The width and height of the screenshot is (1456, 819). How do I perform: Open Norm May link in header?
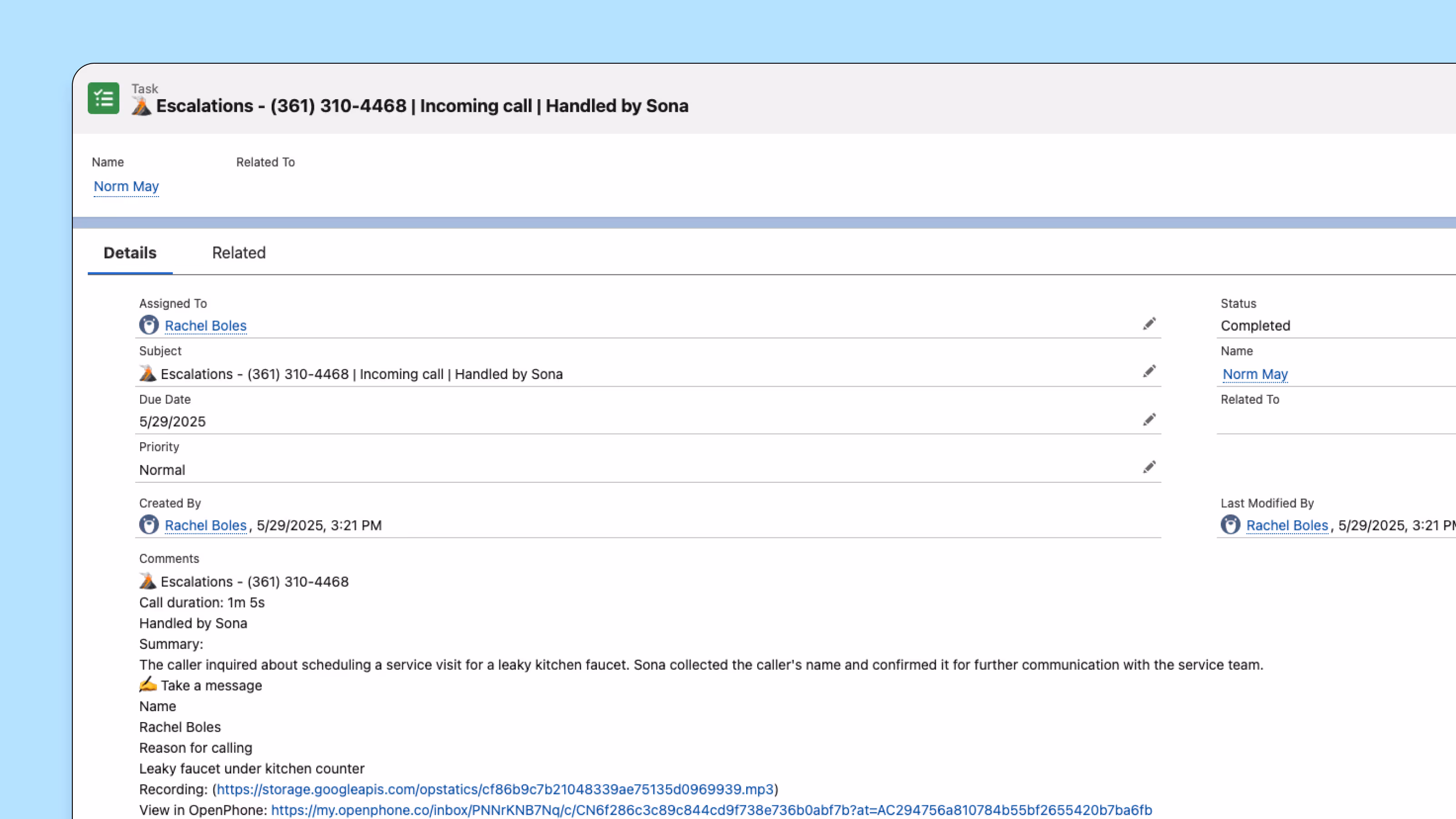[126, 187]
